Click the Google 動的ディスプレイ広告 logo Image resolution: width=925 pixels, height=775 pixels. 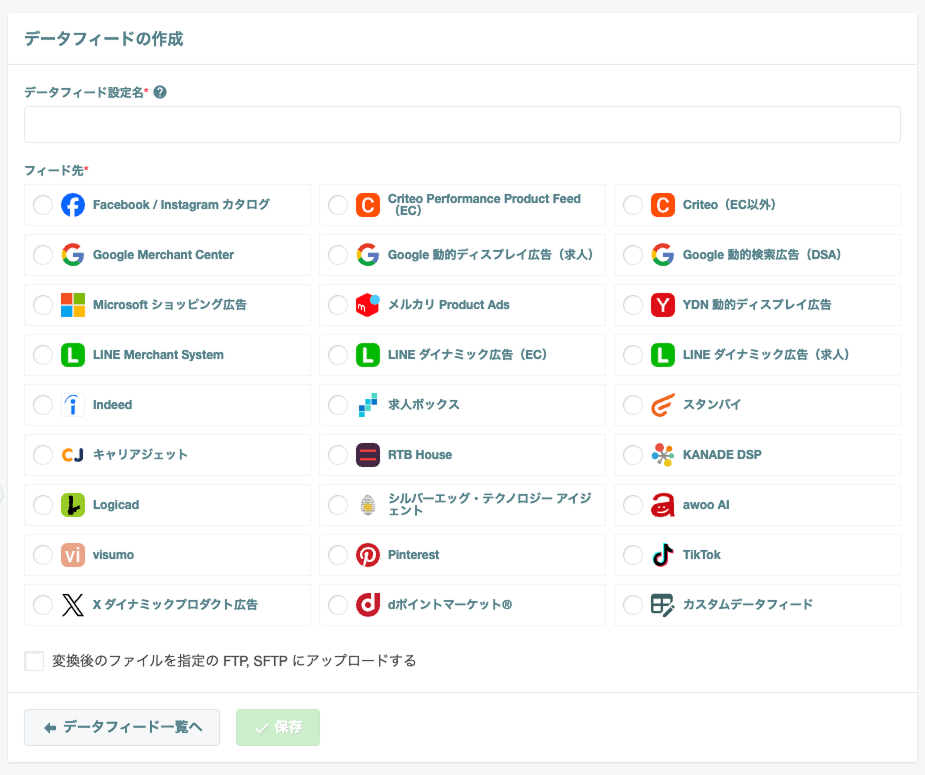(368, 255)
